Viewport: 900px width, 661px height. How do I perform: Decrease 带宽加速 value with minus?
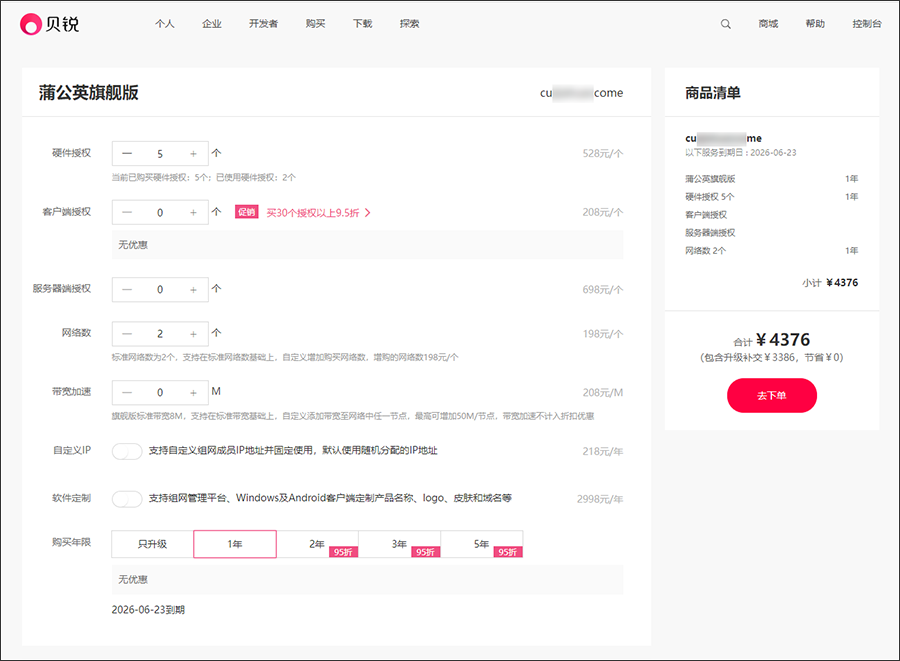tap(127, 392)
